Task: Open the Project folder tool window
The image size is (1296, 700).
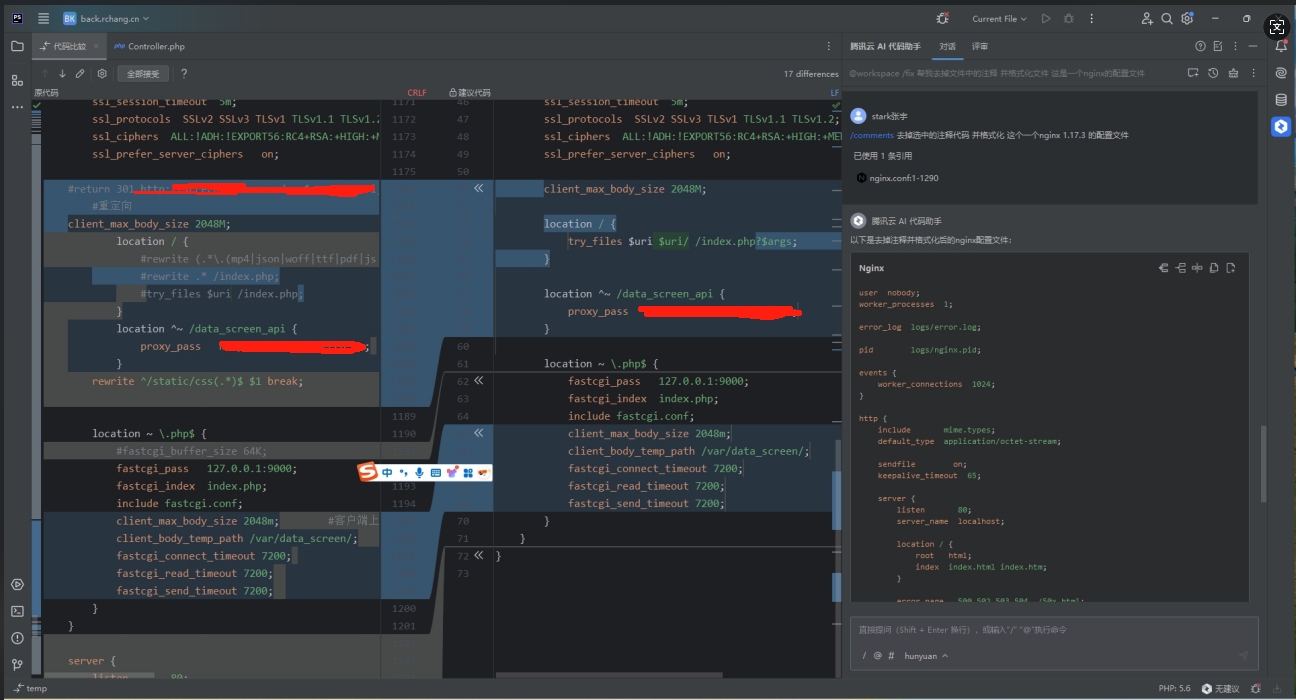Action: coord(17,46)
